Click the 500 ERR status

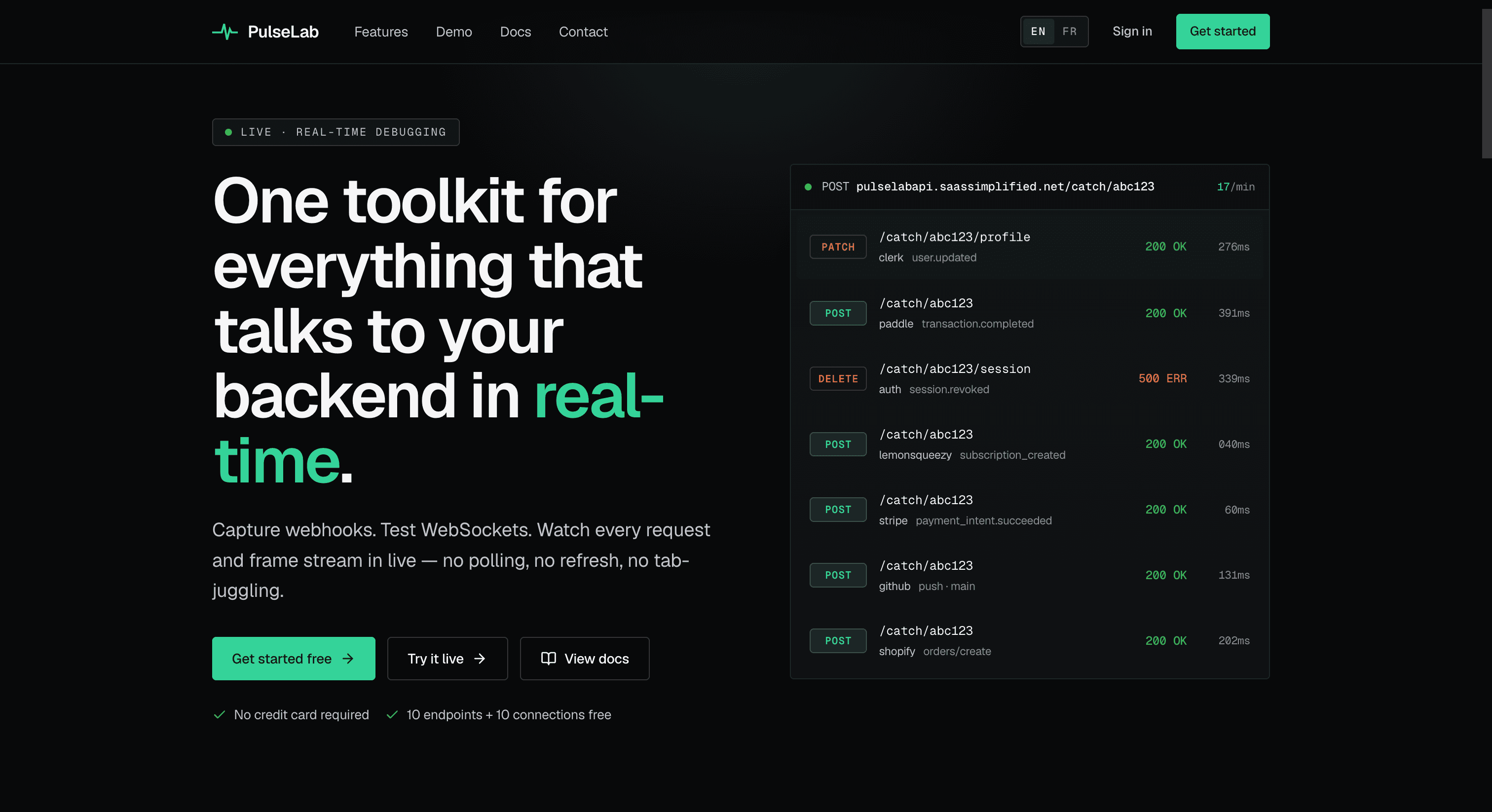pos(1162,378)
